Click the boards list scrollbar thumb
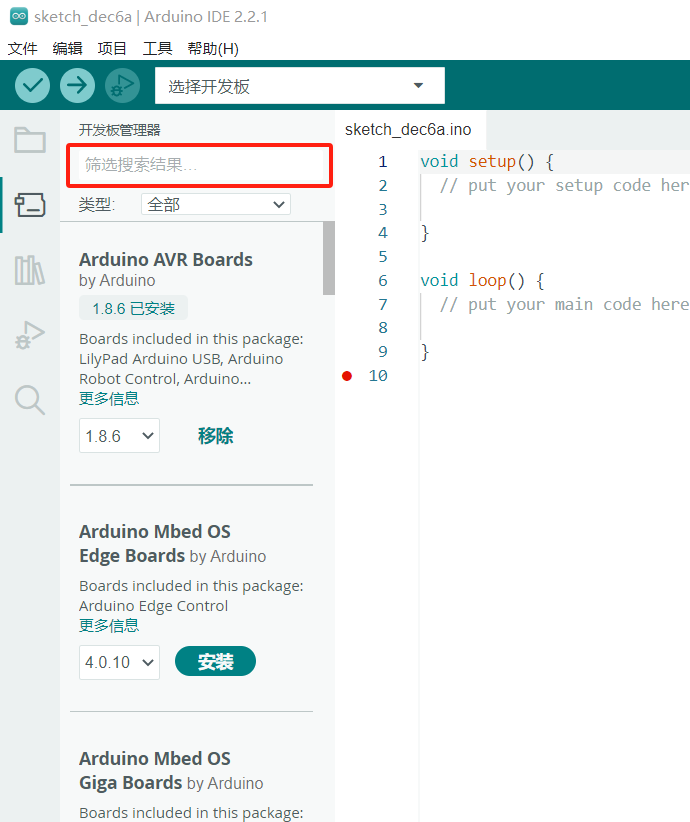690x822 pixels. coord(329,258)
